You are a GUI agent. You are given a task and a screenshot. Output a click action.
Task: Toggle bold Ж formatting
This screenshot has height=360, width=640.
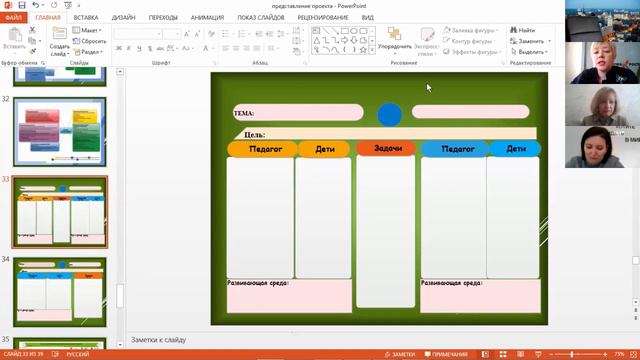point(119,49)
